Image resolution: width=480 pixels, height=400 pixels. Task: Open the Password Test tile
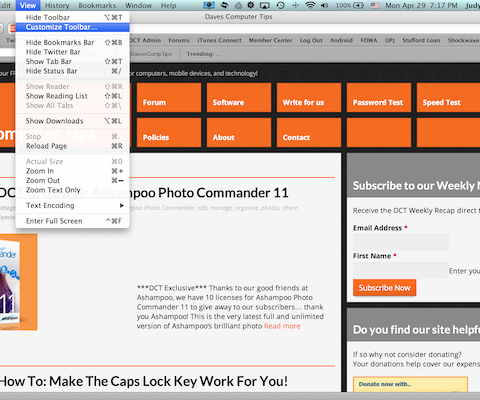[x=379, y=97]
